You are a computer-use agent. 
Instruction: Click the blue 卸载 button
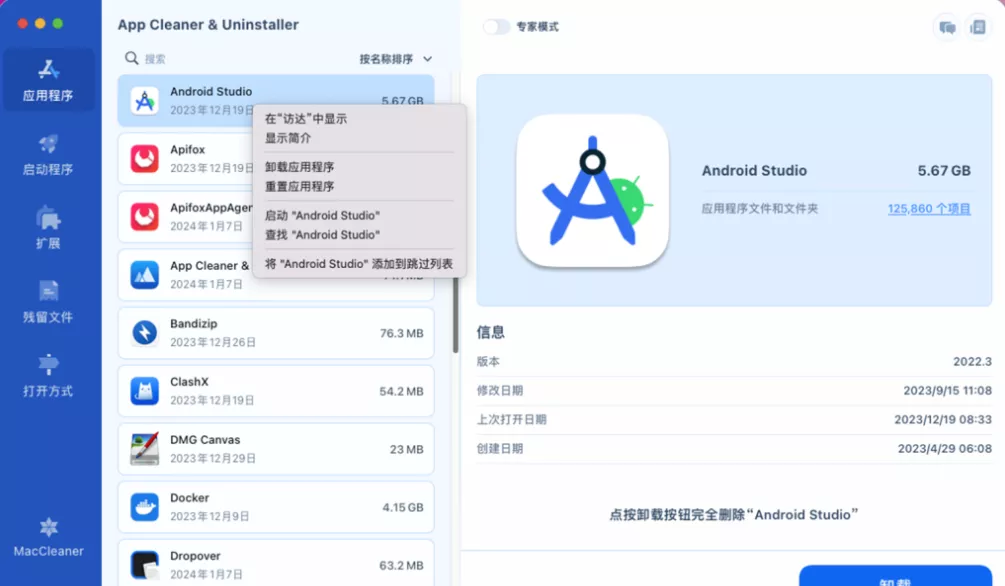[895, 576]
